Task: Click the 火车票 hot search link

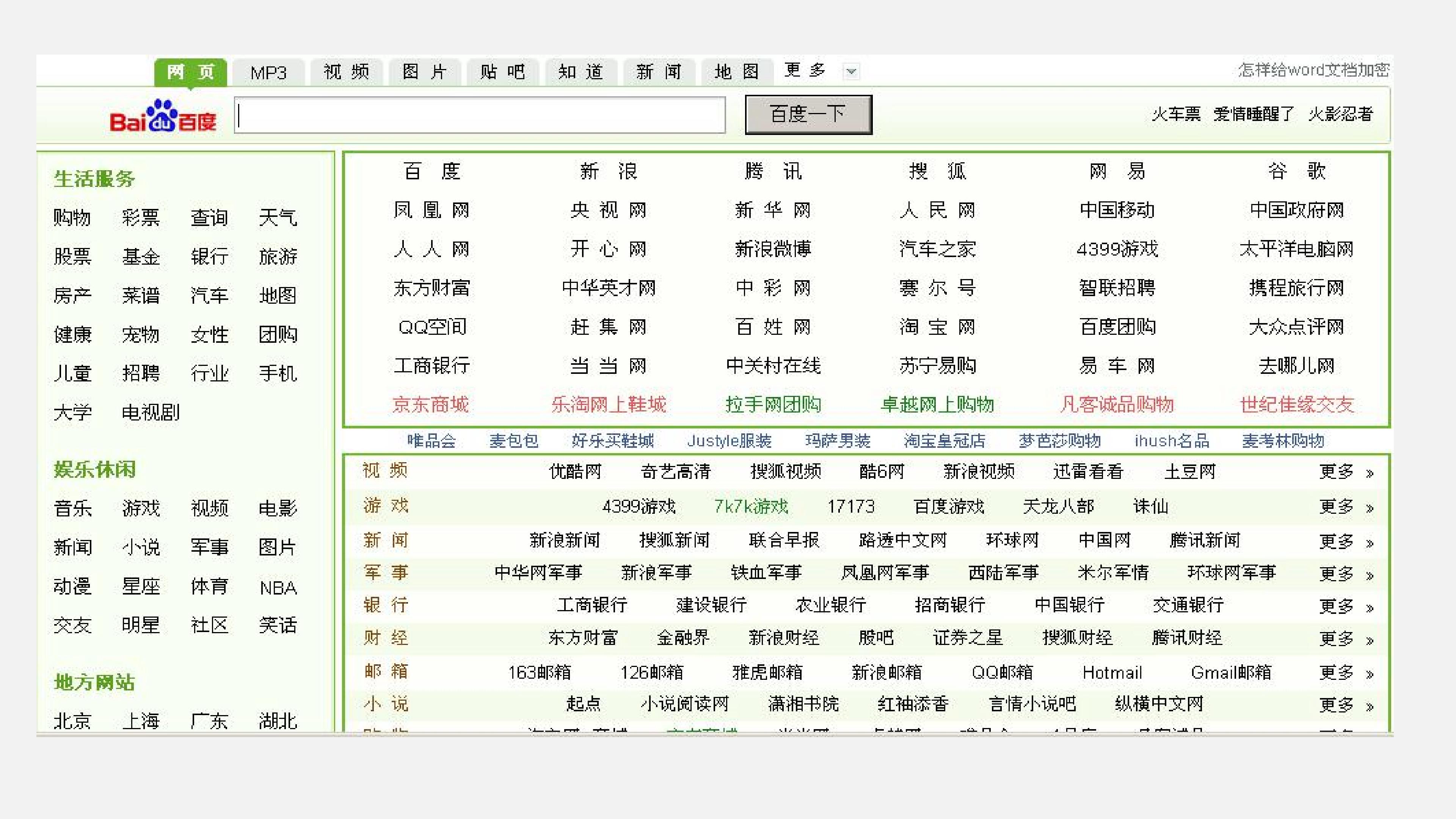Action: pyautogui.click(x=1176, y=114)
